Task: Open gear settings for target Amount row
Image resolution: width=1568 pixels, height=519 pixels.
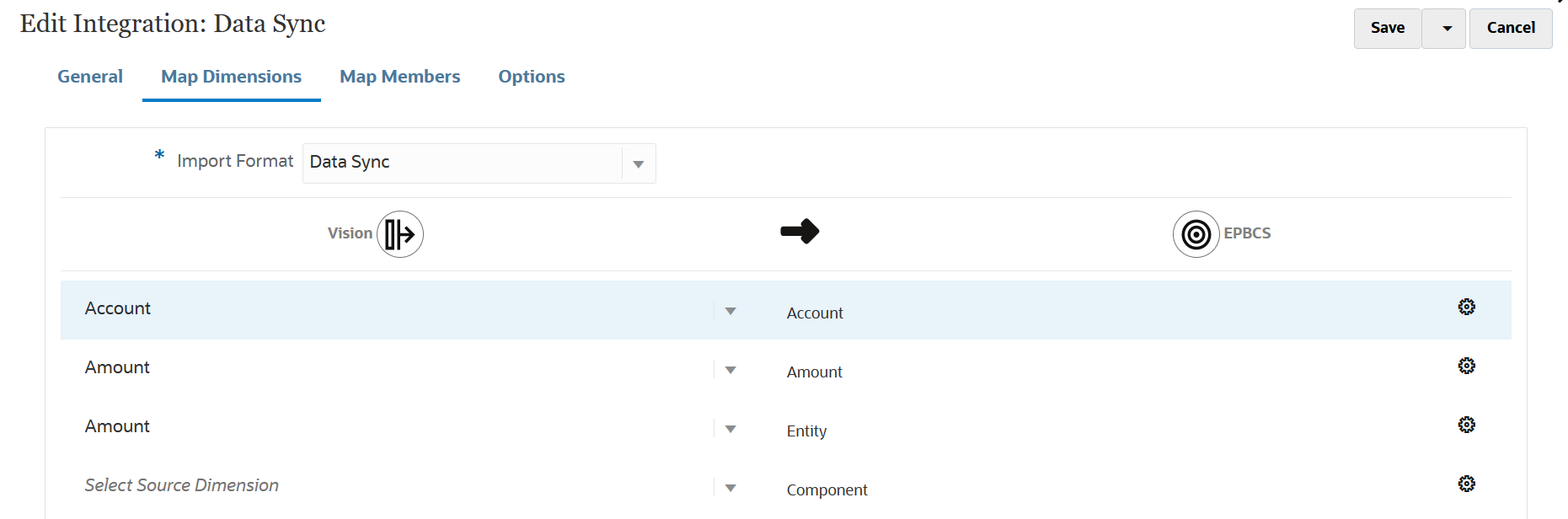Action: click(1466, 366)
